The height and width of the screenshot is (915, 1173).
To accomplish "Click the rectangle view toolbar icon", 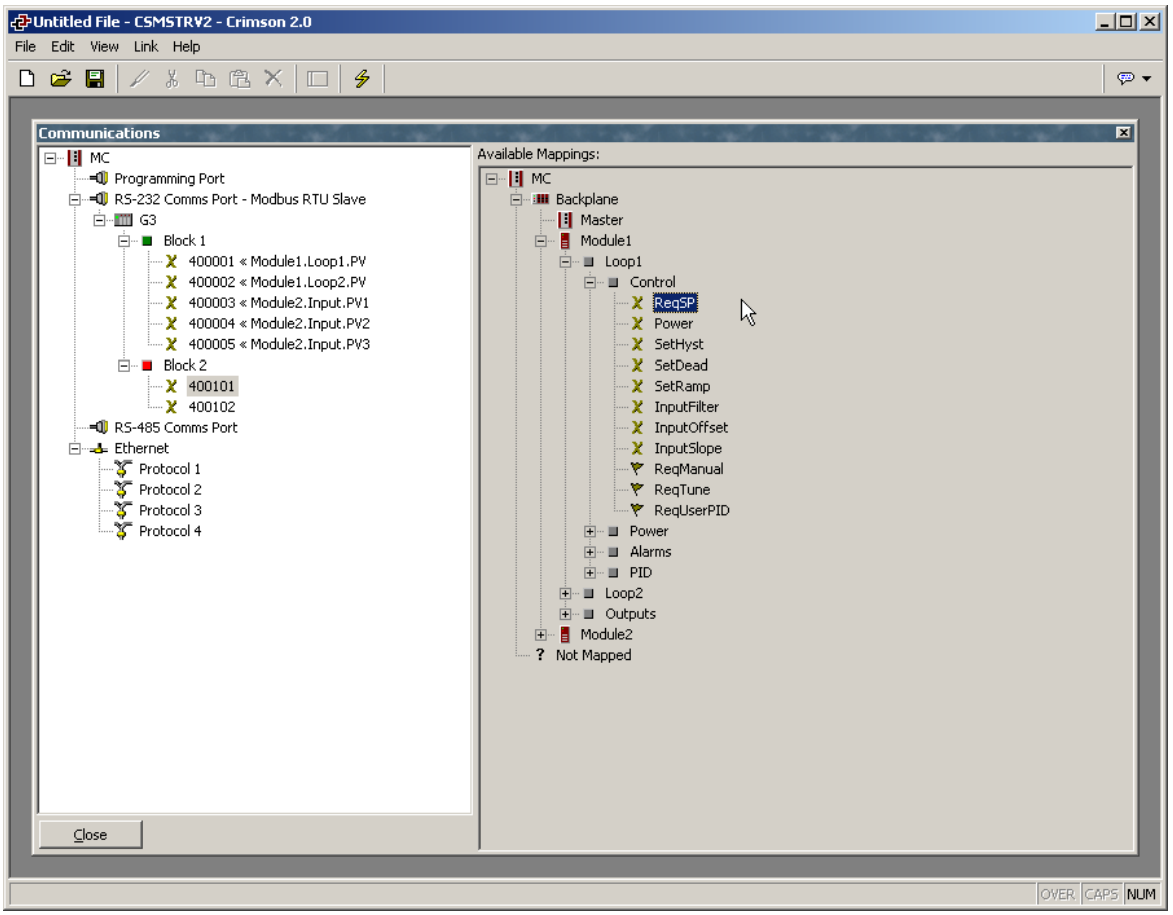I will tap(318, 79).
